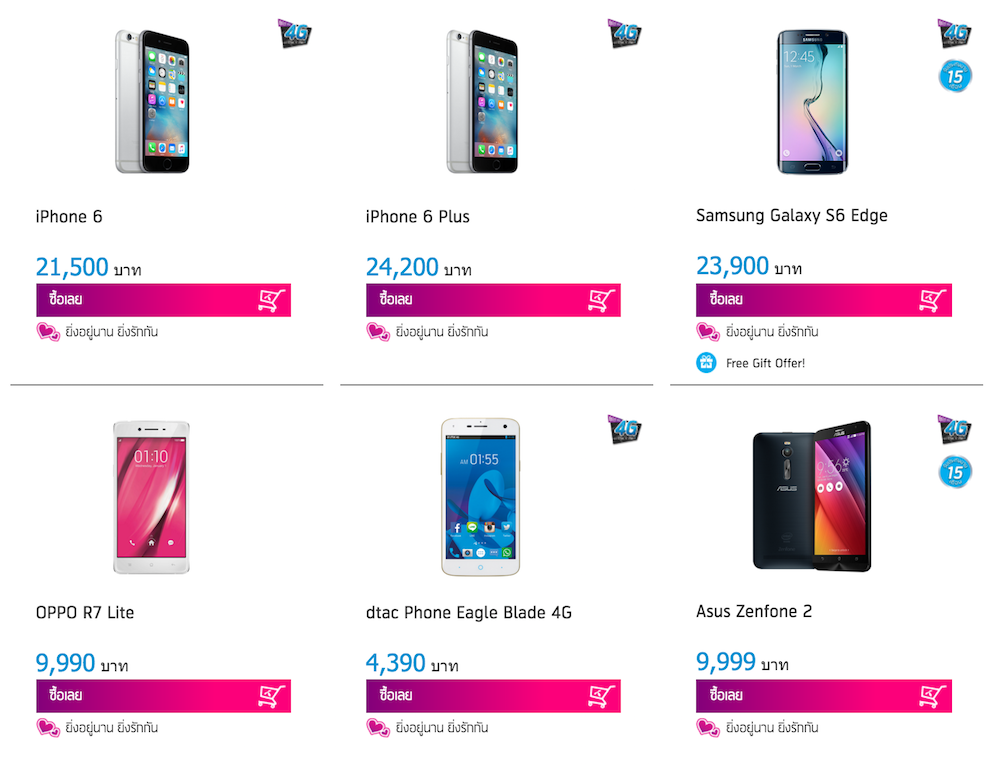Click the cart icon on Asus Zenfone 2 button
1000x775 pixels.
tap(932, 695)
